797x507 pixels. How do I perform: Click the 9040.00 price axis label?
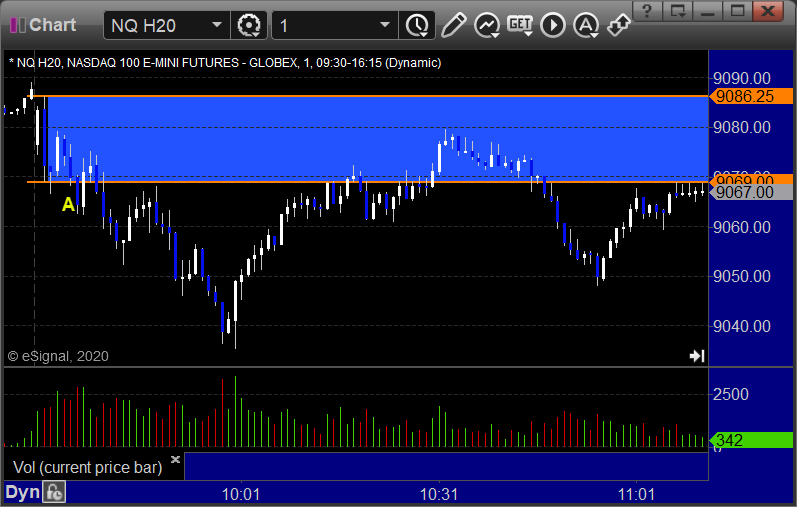coord(742,326)
